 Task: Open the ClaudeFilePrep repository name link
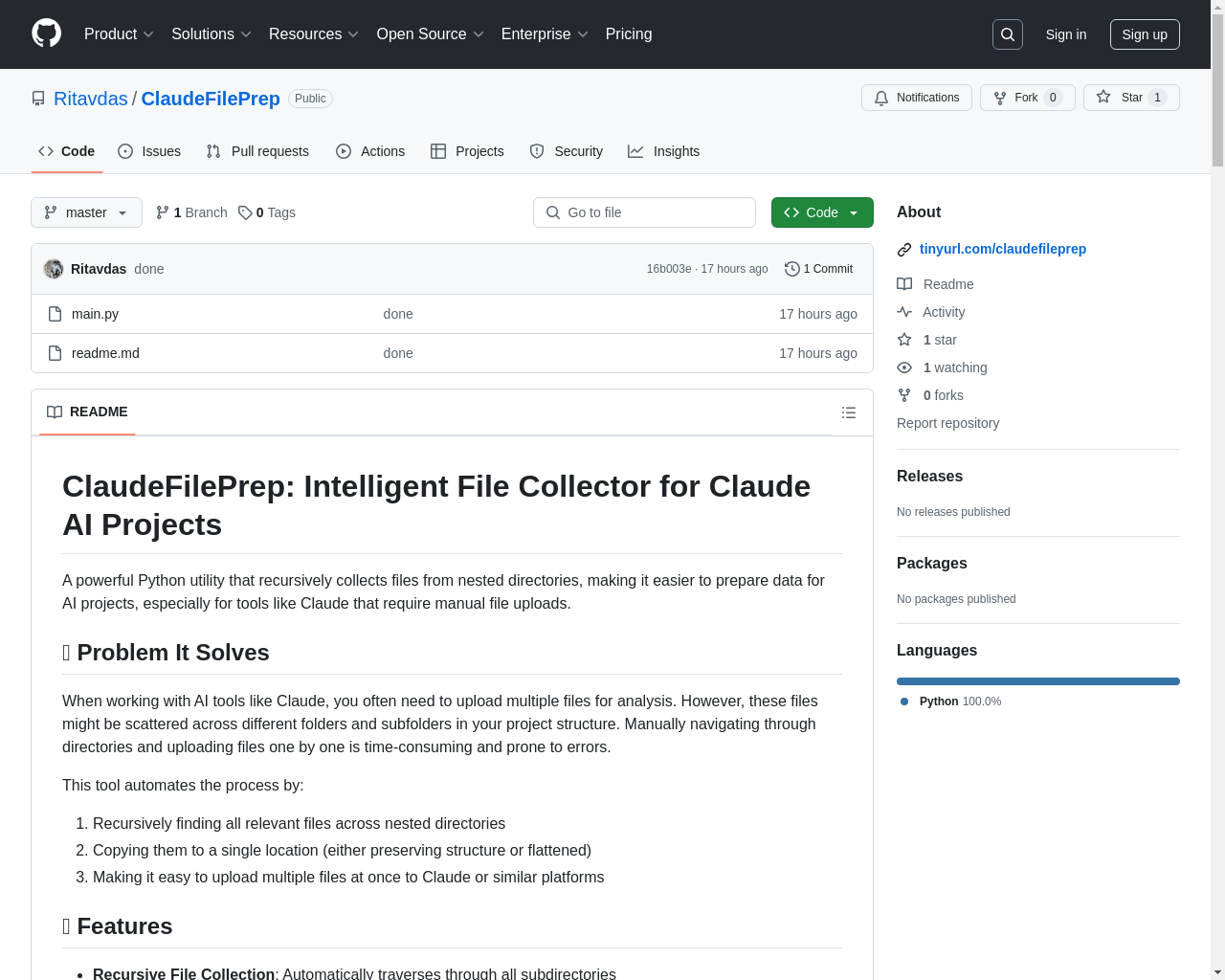pyautogui.click(x=211, y=99)
